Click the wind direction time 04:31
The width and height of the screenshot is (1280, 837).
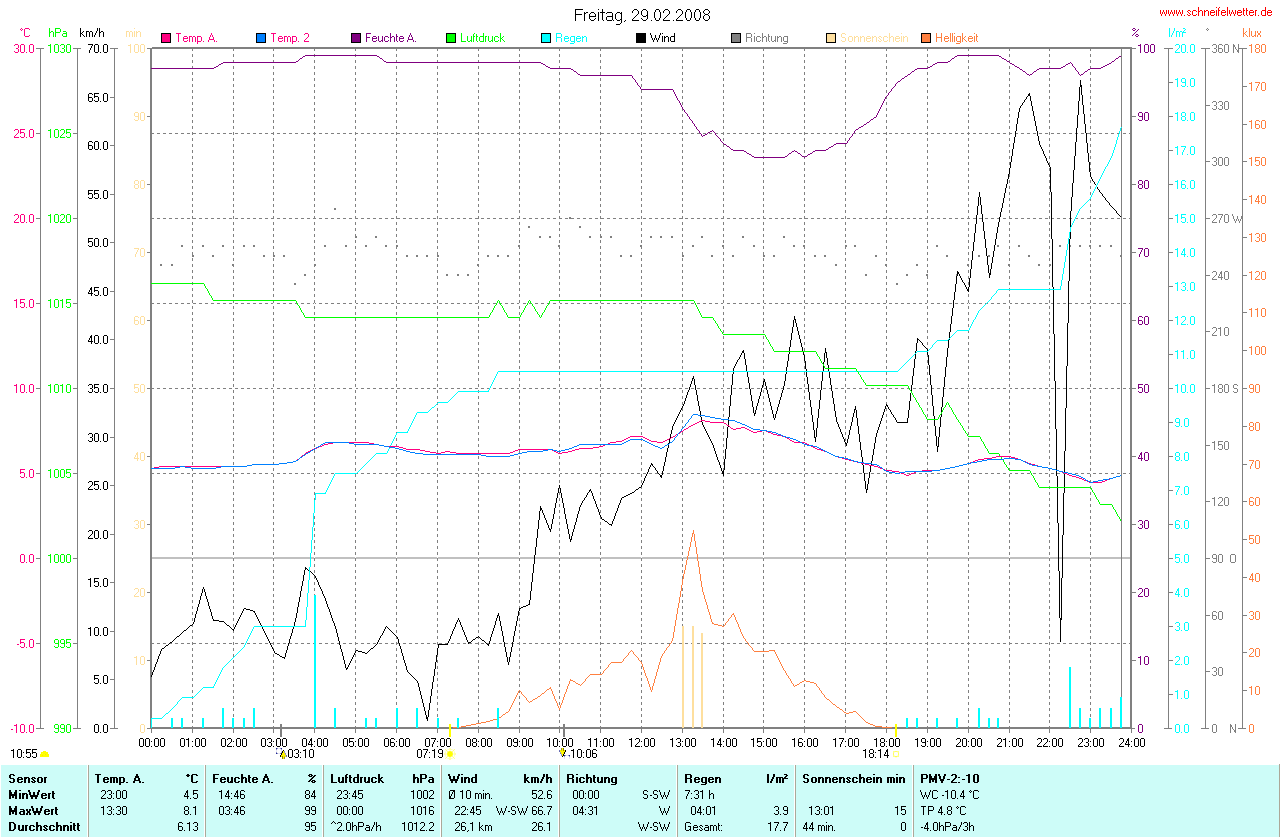pos(586,810)
